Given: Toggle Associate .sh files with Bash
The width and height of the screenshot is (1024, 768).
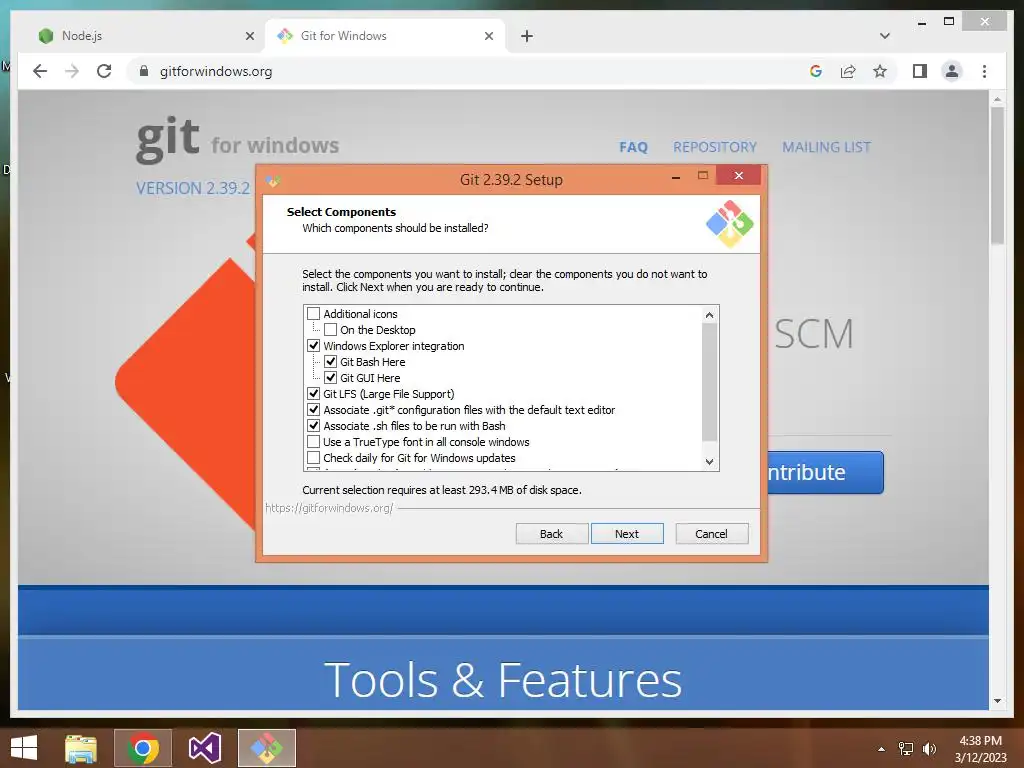Looking at the screenshot, I should (x=313, y=426).
